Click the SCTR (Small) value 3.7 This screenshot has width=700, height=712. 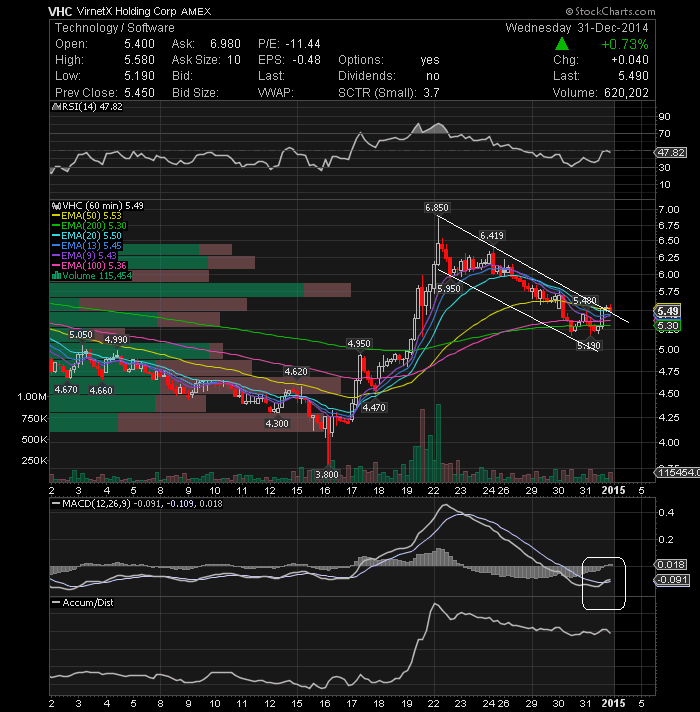pyautogui.click(x=431, y=93)
